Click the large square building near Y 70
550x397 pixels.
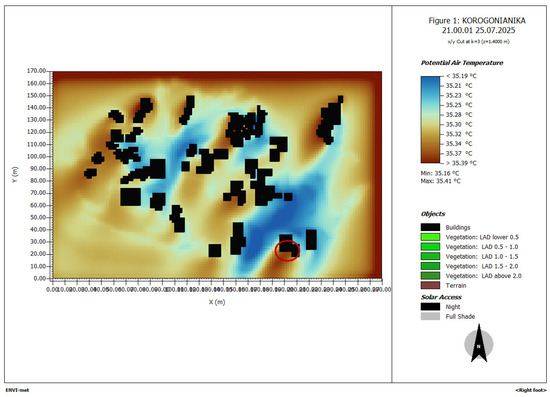[130, 197]
